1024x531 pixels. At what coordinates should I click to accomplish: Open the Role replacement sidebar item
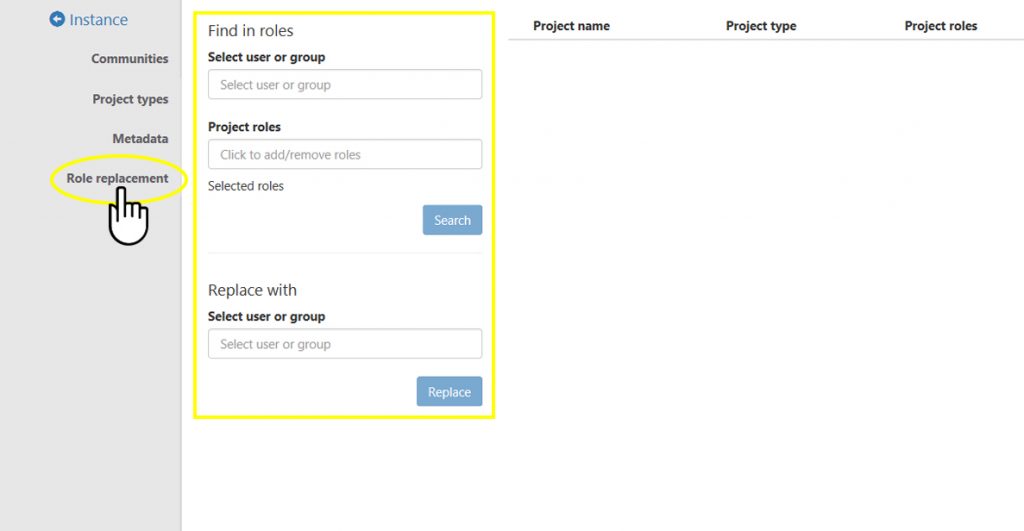(117, 178)
